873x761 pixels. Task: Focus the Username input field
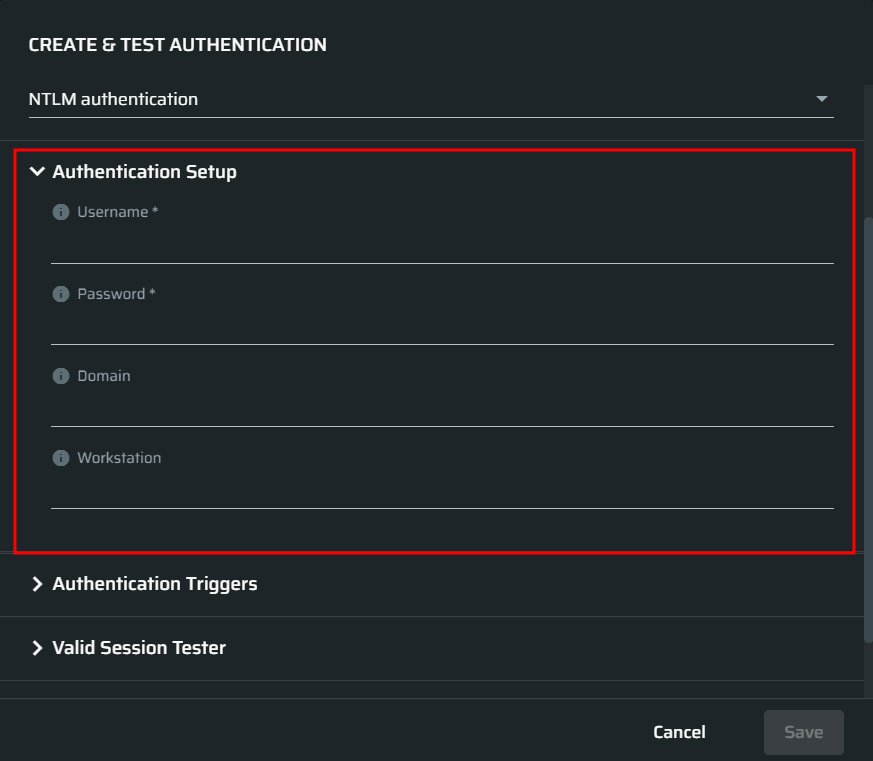[x=442, y=246]
